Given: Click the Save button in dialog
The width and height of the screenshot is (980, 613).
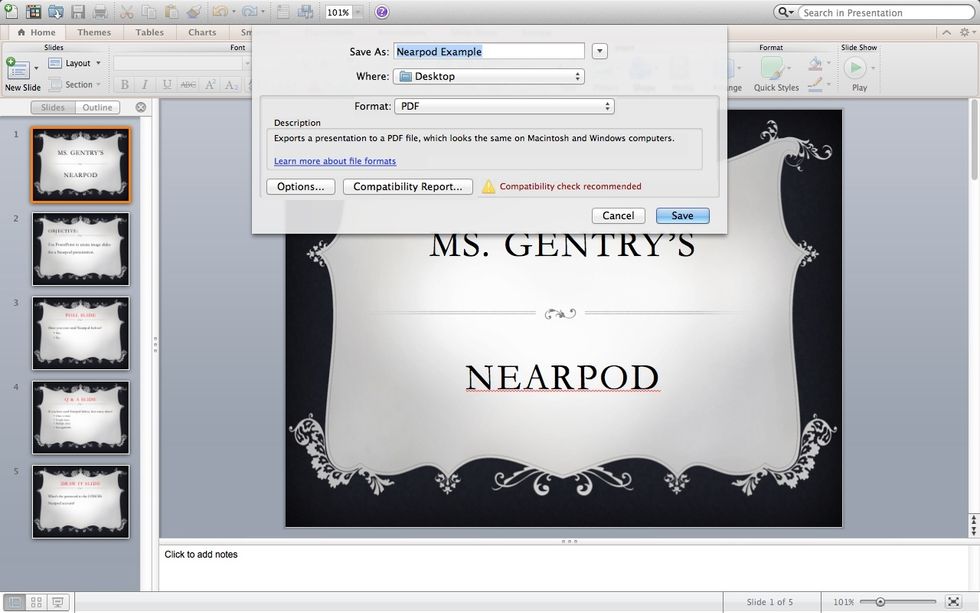Looking at the screenshot, I should pyautogui.click(x=682, y=216).
